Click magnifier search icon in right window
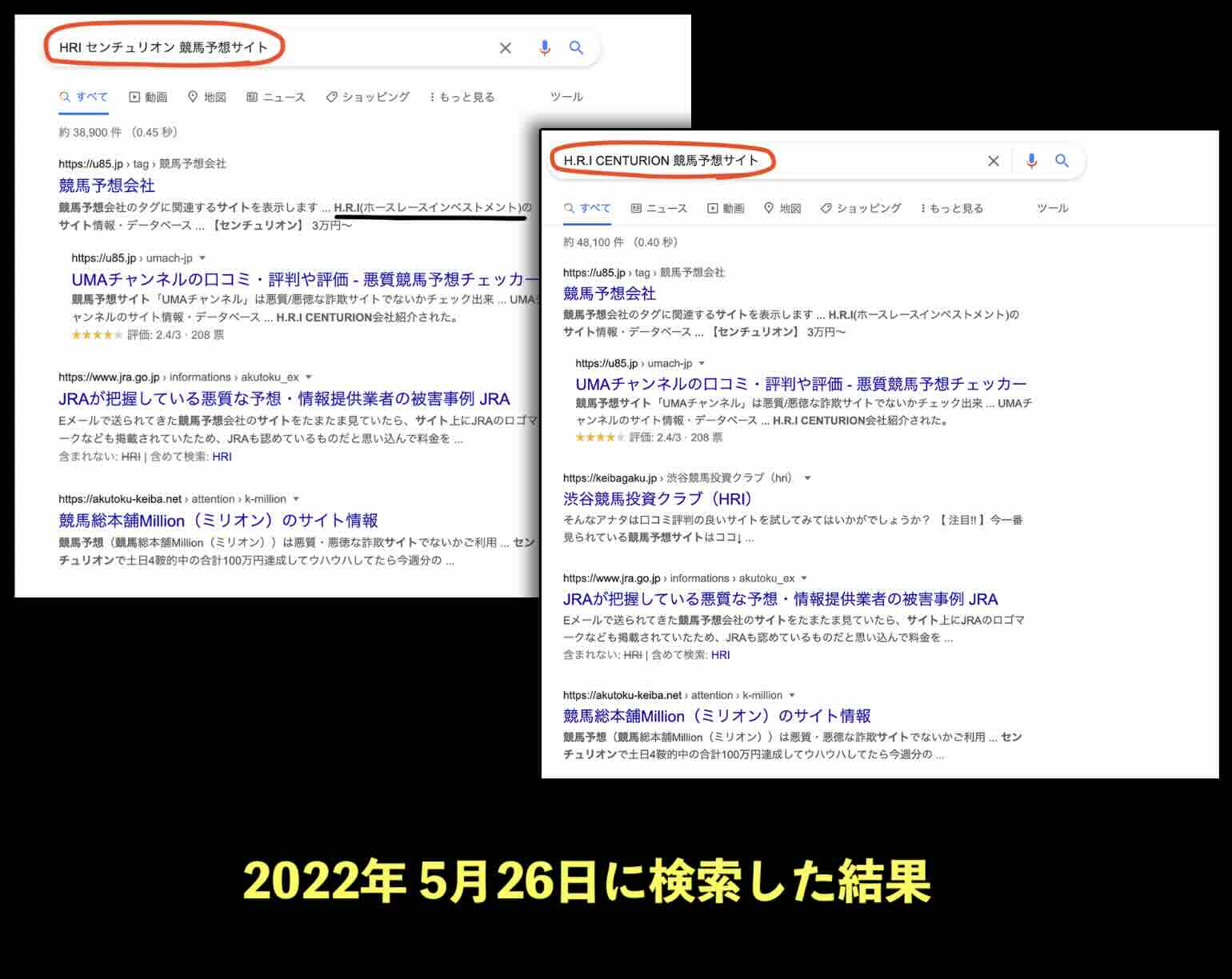Screen dimensions: 1232x979 1062,161
